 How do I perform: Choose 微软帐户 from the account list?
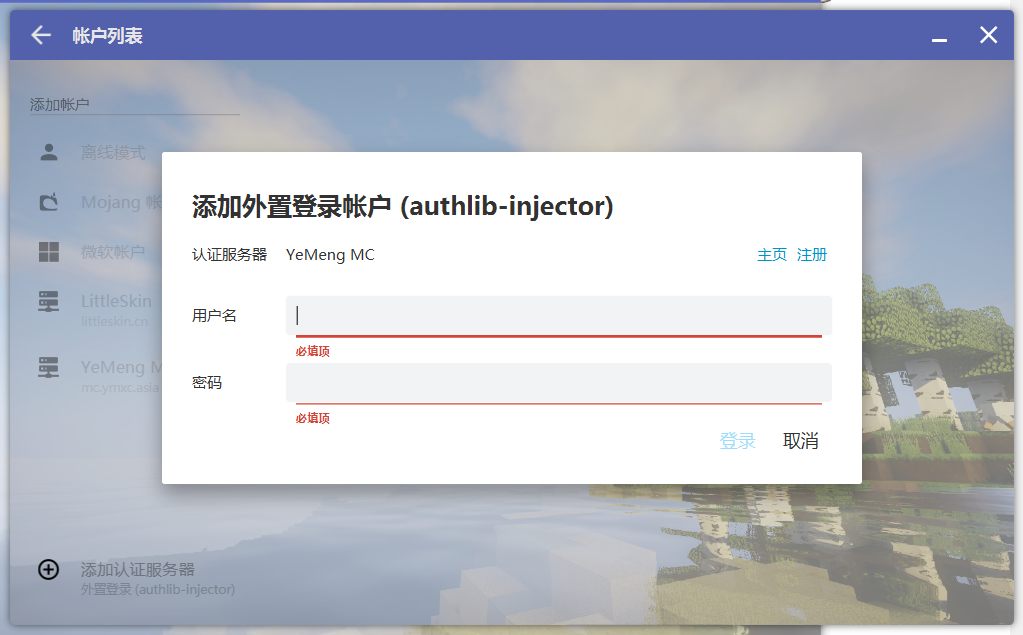click(x=113, y=252)
